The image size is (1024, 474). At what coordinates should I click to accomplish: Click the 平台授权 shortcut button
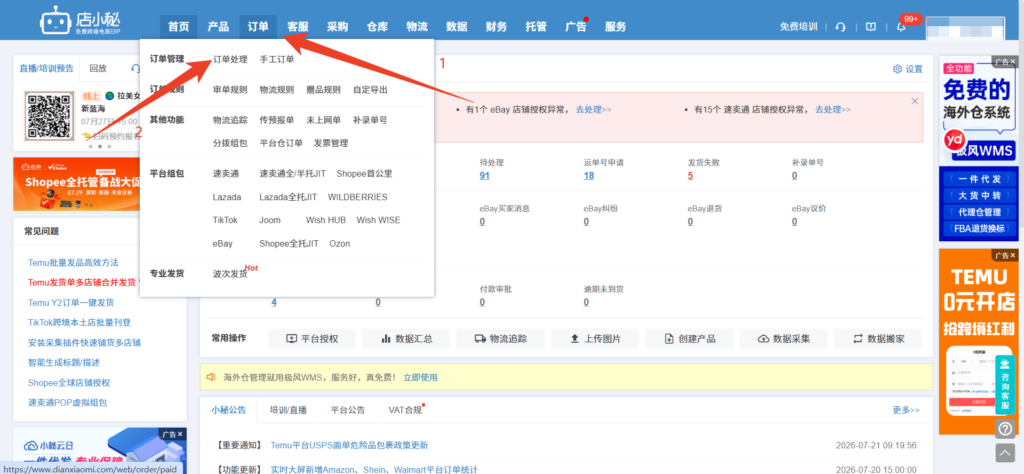point(312,339)
